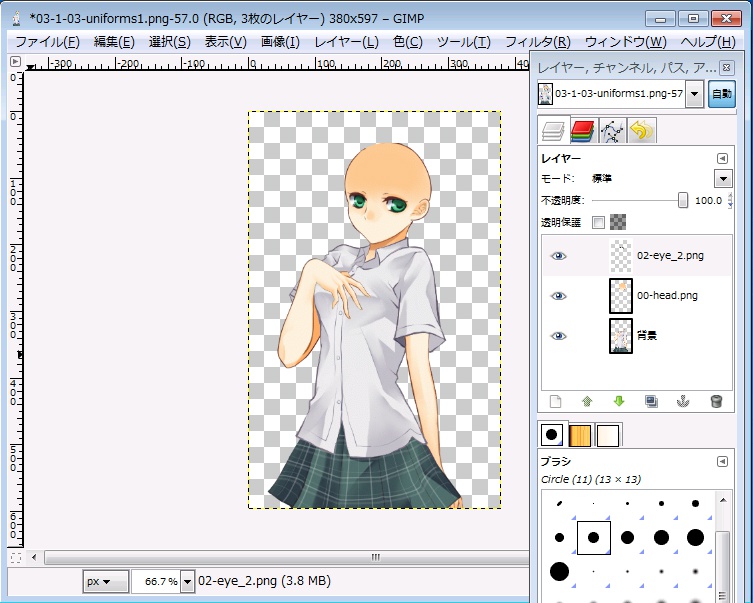This screenshot has width=753, height=603.
Task: Open the Brushes tab with black circle
Action: 552,434
